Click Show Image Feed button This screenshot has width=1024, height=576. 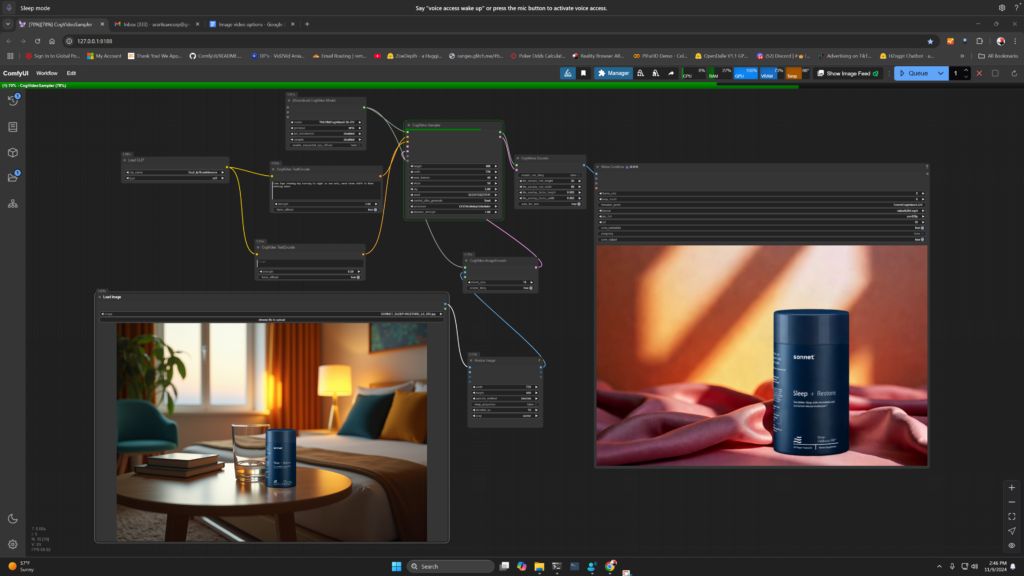point(848,73)
